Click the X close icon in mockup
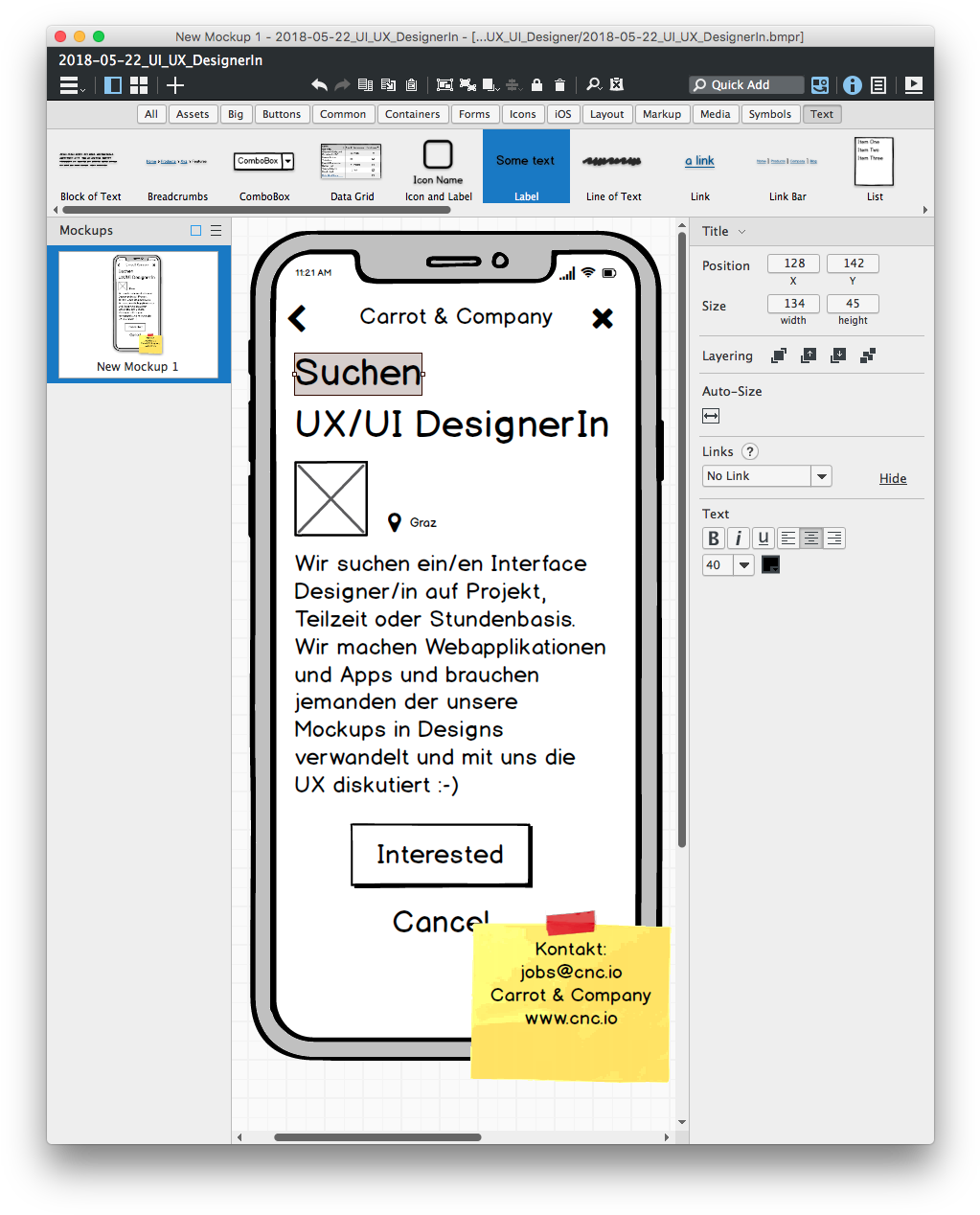 (603, 318)
